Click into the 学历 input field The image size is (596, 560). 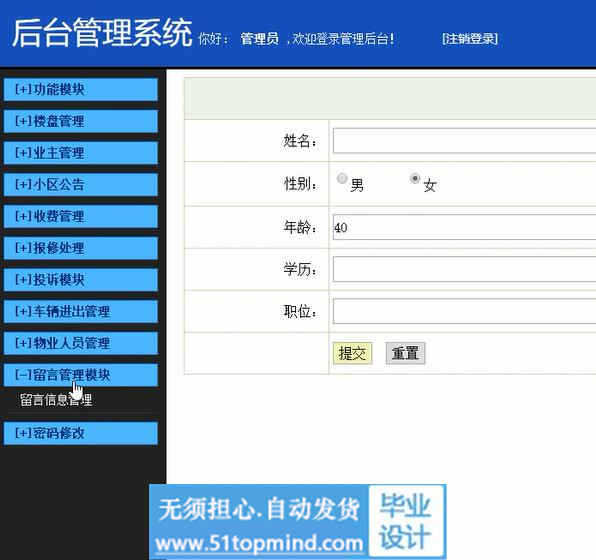(464, 269)
